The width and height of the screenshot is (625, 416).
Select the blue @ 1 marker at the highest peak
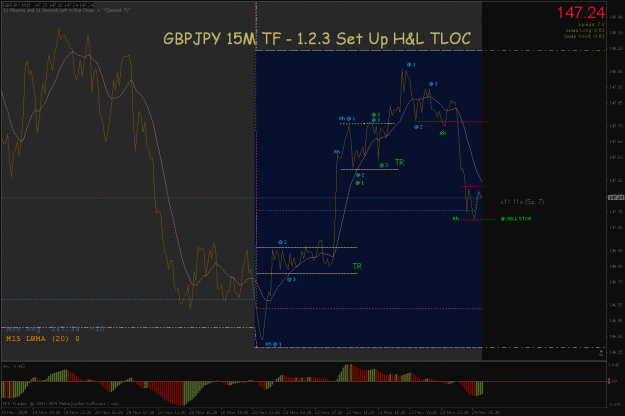411,65
